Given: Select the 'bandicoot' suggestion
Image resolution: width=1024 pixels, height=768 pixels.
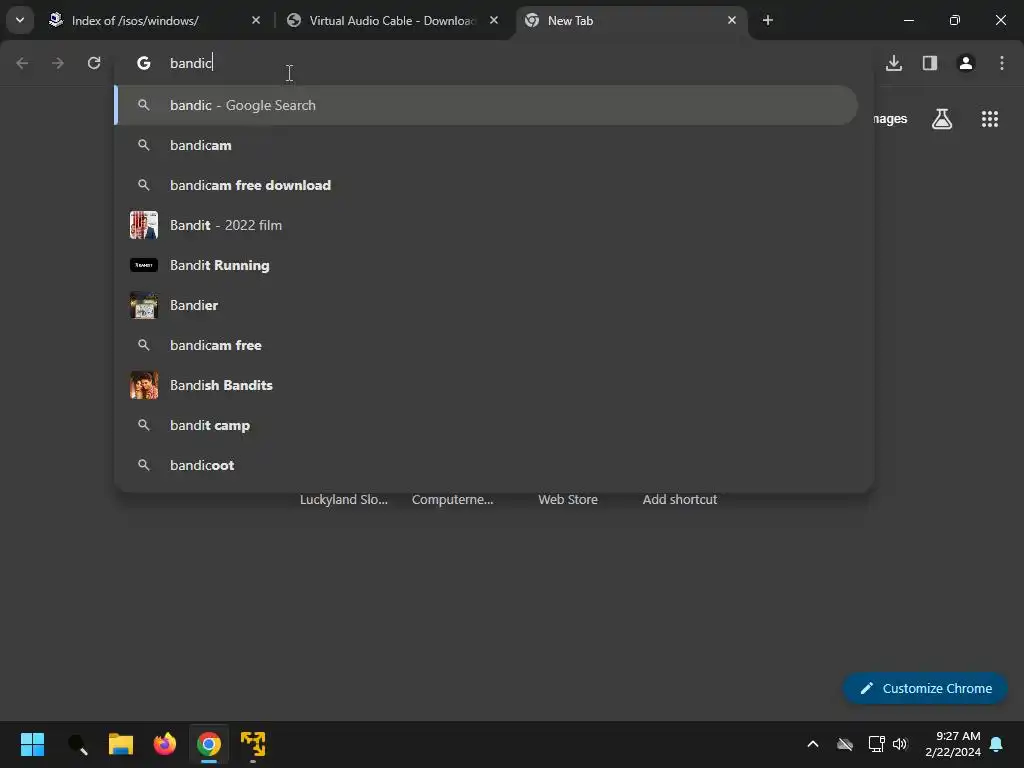Looking at the screenshot, I should coord(486,465).
